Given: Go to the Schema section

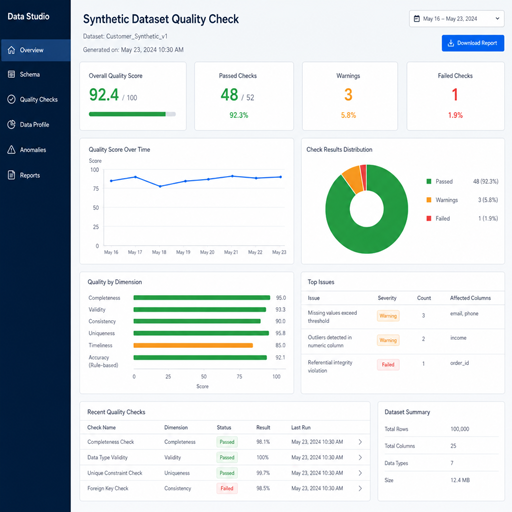Looking at the screenshot, I should (x=35, y=74).
